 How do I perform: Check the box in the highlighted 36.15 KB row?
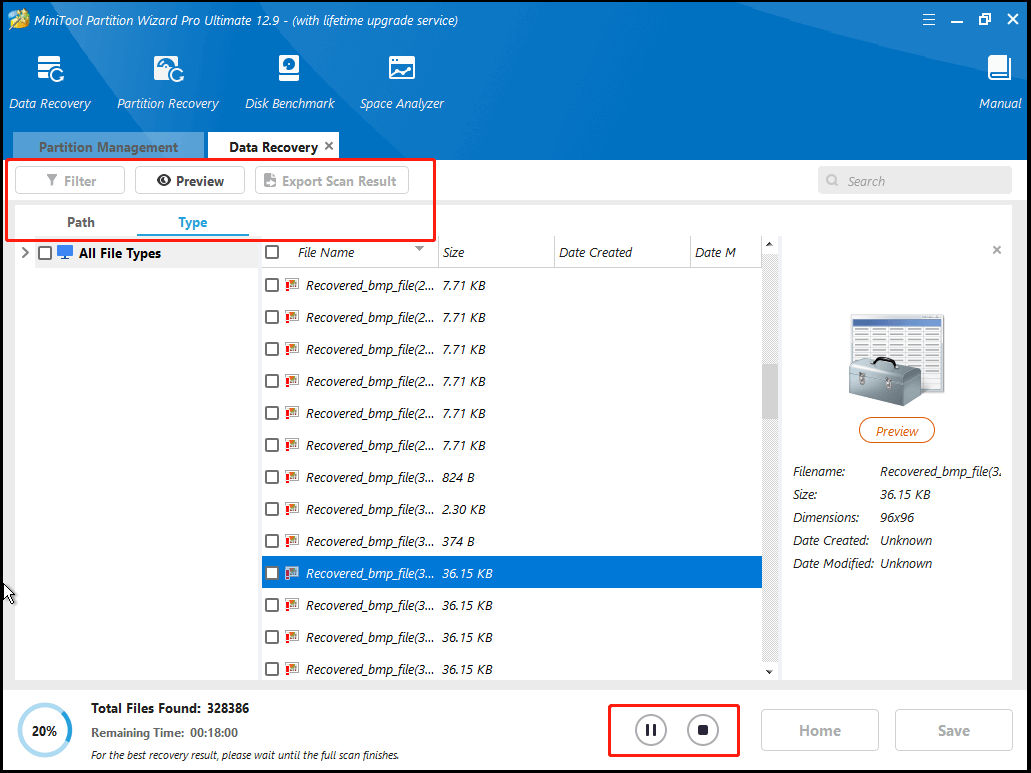[272, 573]
